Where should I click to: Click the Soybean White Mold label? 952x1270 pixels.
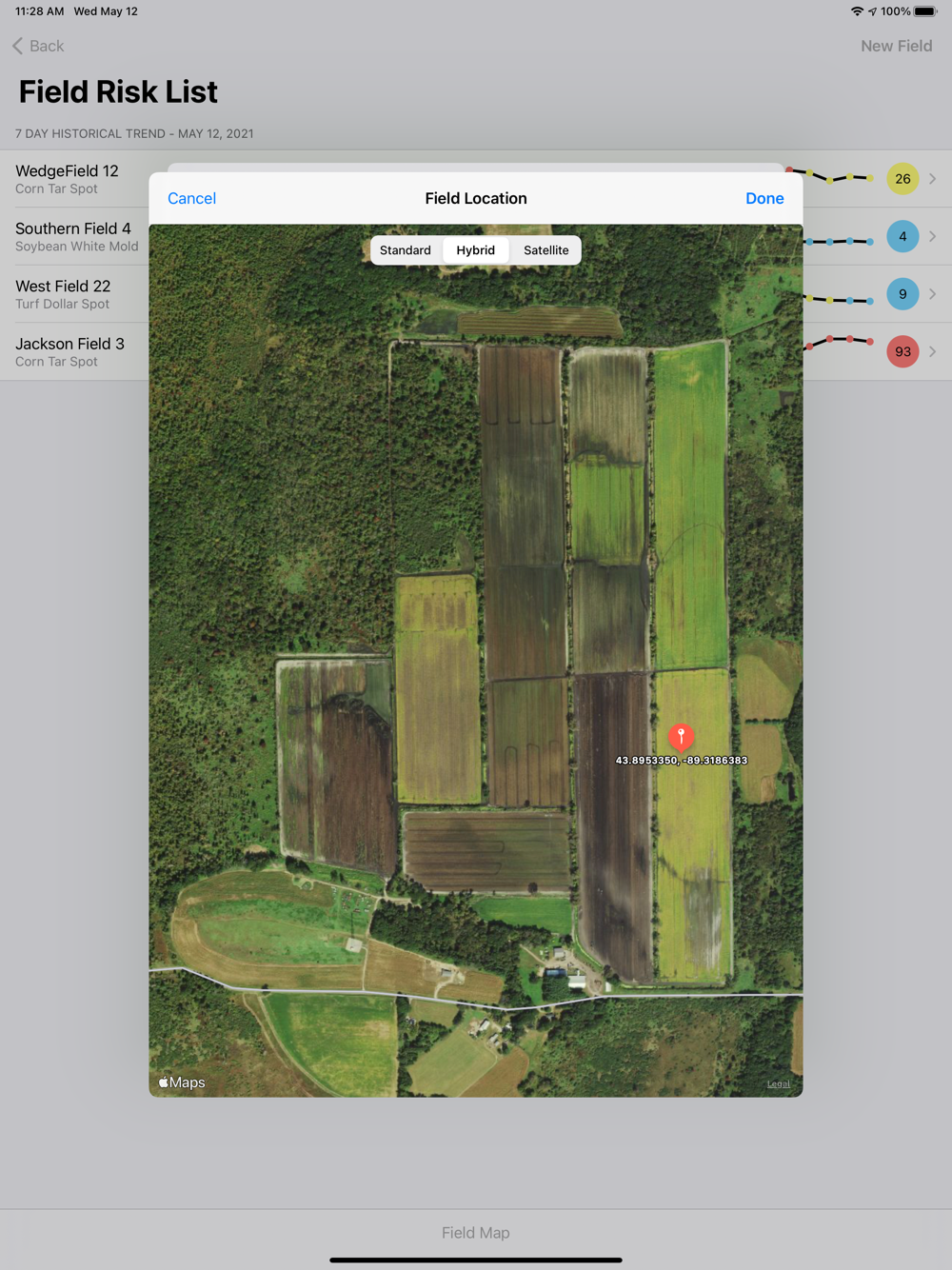(77, 247)
